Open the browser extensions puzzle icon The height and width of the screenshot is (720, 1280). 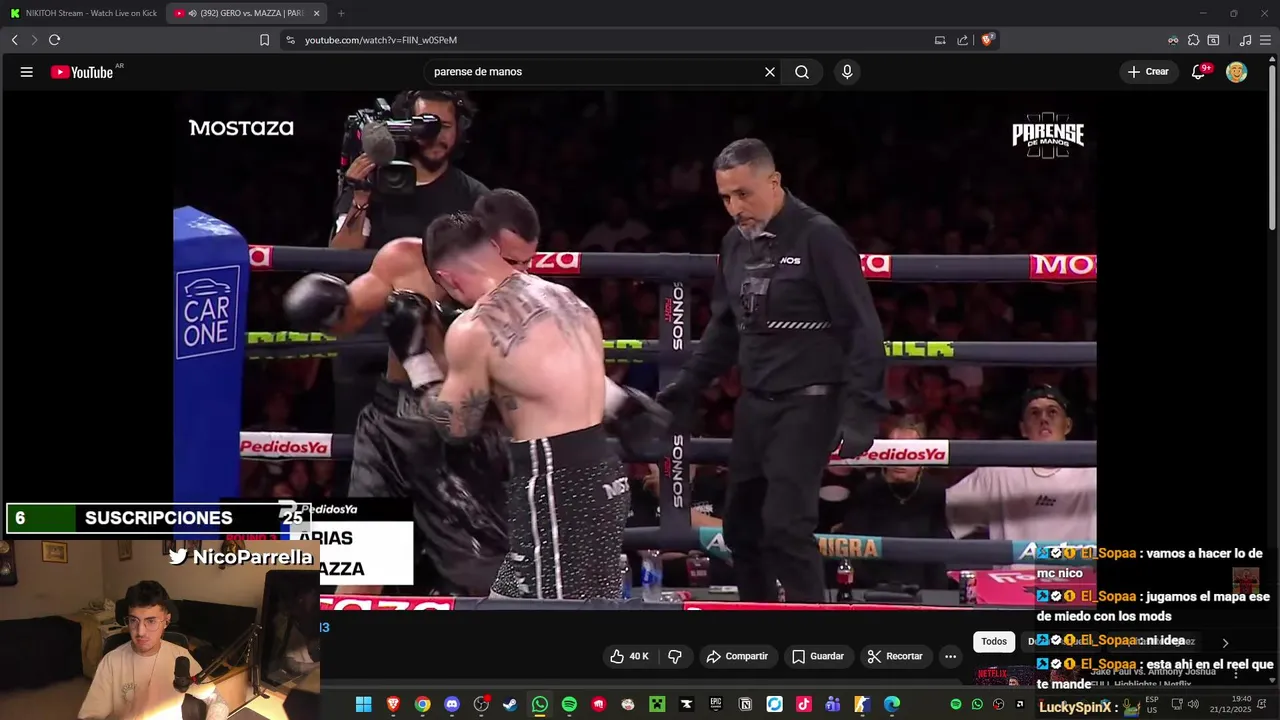(x=1193, y=40)
